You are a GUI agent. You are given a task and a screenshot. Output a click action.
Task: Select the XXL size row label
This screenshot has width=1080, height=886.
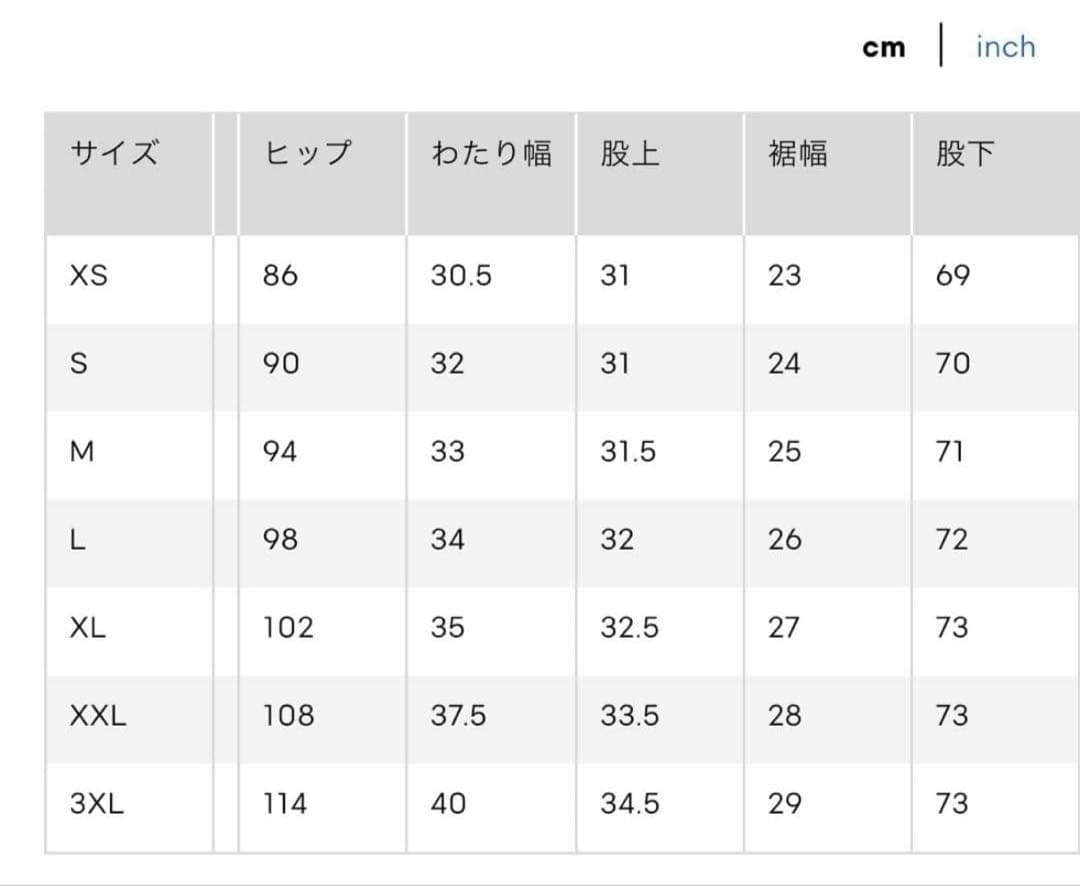coord(98,715)
